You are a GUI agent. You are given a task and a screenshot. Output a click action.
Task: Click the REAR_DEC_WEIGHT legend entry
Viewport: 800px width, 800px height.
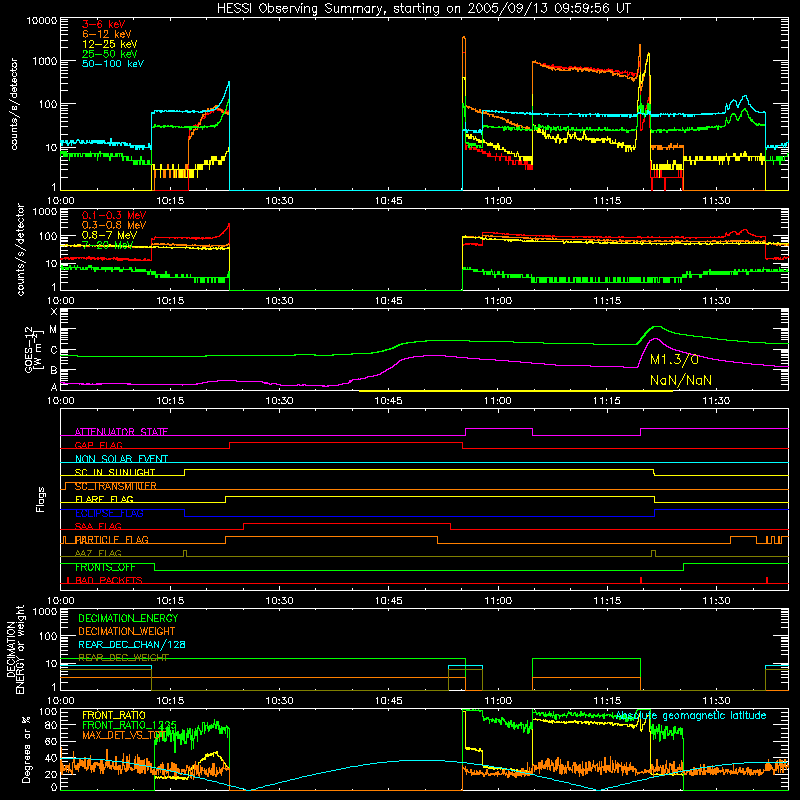(123, 658)
